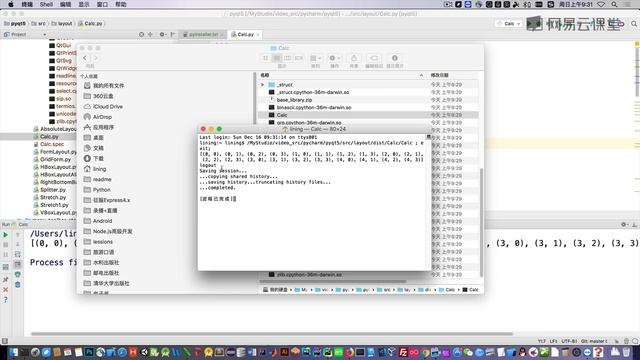Click the Finder forward navigation arrow
640x360 pixels.
click(x=96, y=58)
